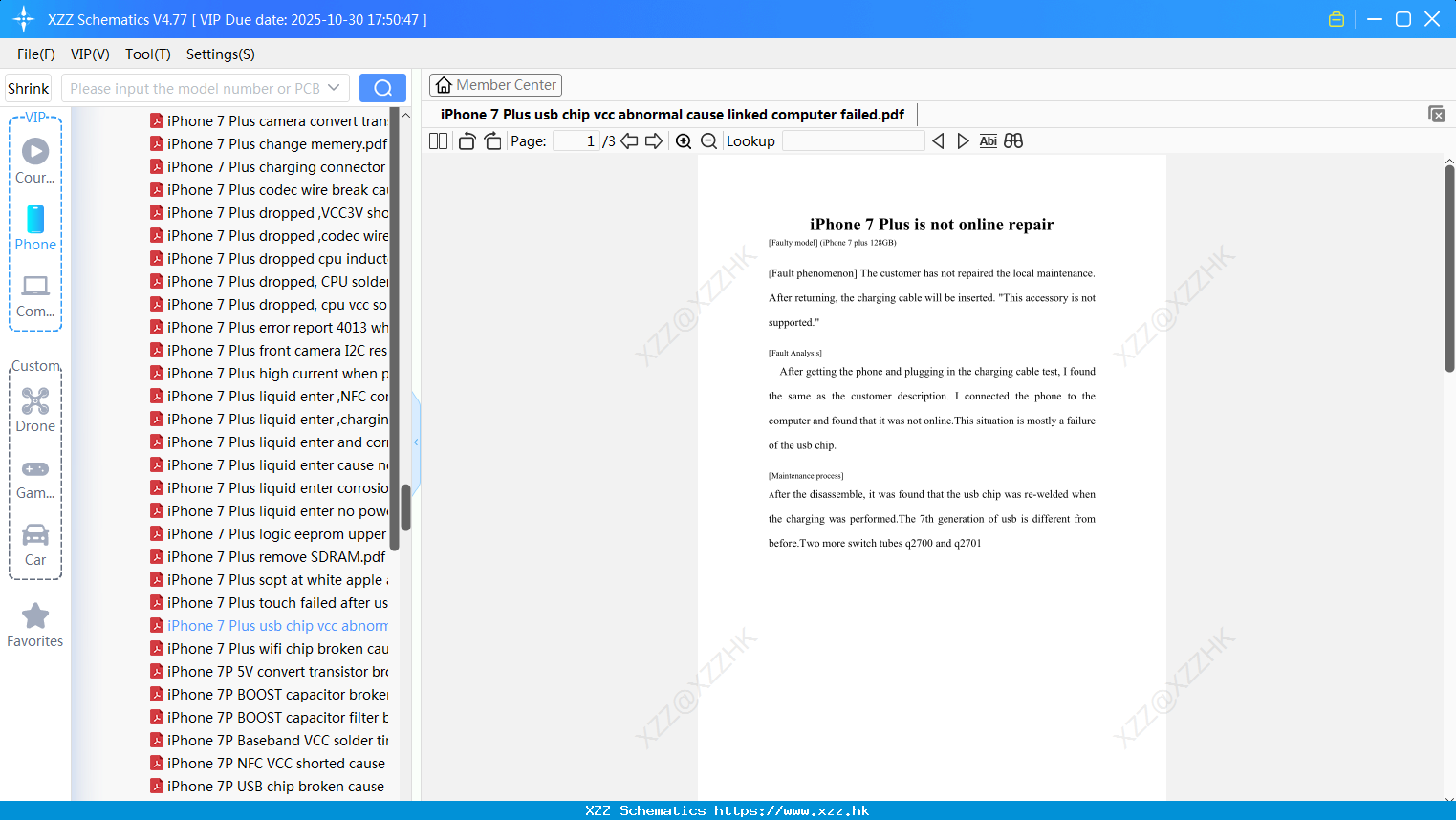
Task: Open iPhone 7P USB chip broken file
Action: tap(269, 786)
